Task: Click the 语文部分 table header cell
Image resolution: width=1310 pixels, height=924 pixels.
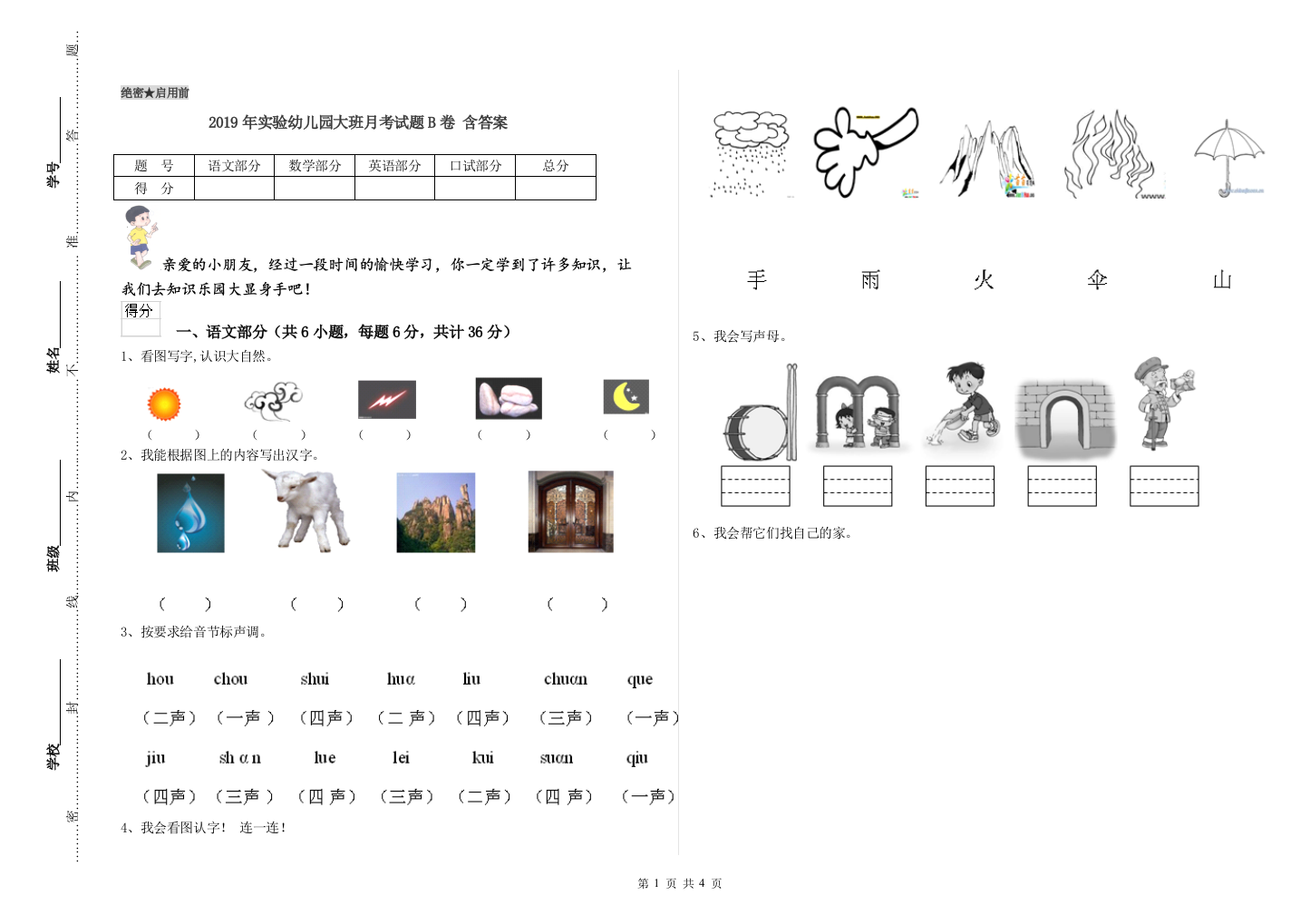Action: tap(234, 166)
